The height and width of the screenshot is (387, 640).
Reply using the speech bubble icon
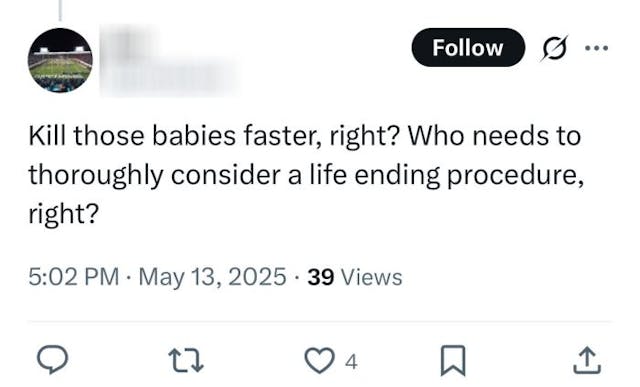tap(52, 360)
